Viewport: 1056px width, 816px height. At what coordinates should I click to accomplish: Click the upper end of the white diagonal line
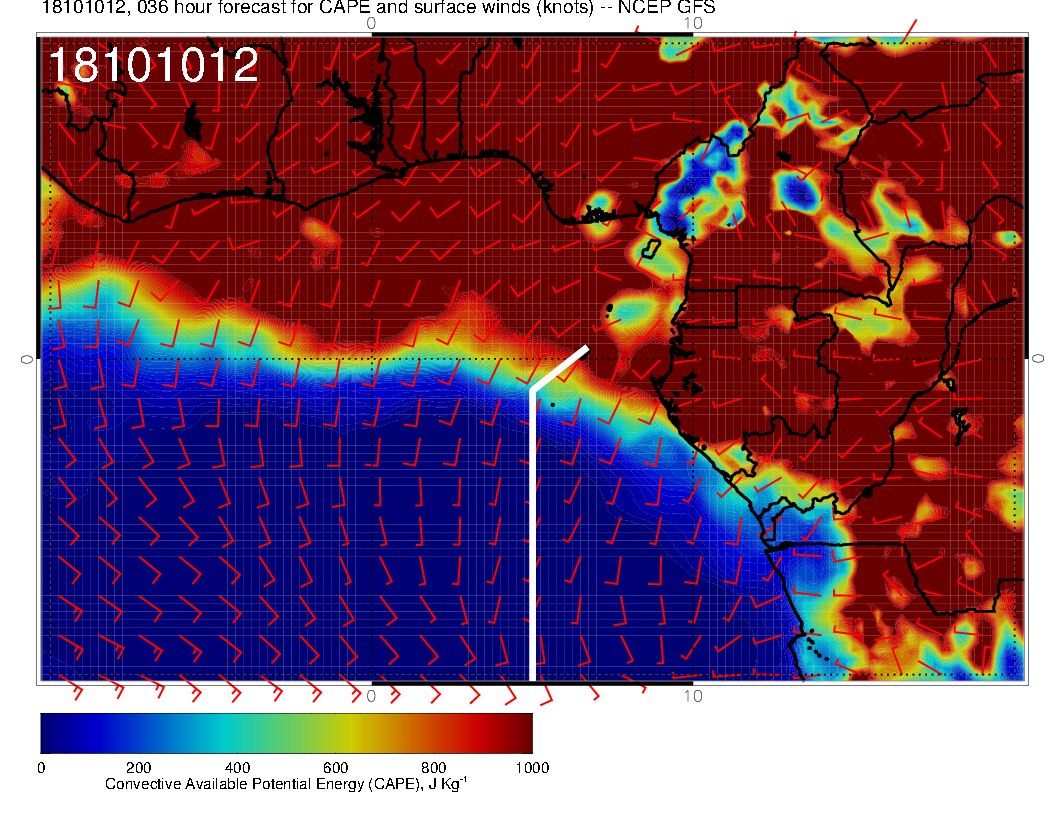click(x=586, y=348)
